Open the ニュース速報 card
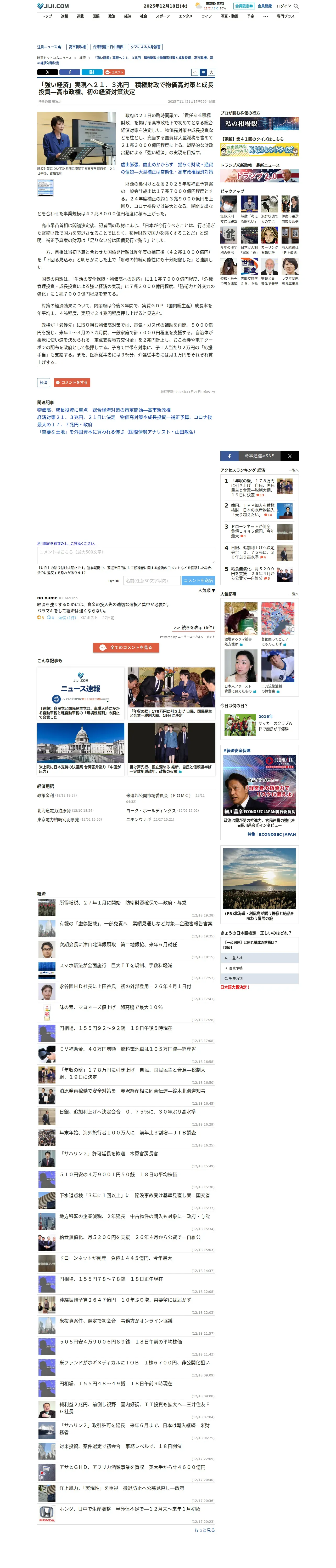Viewport: 336px width, 1568px height. point(81,694)
